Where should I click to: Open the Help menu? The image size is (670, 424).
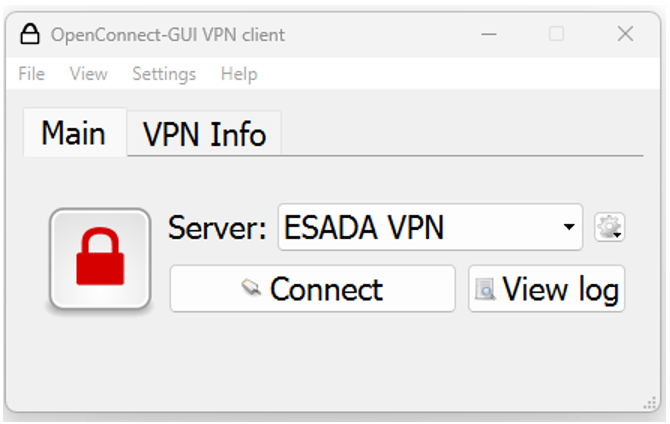pyautogui.click(x=239, y=74)
